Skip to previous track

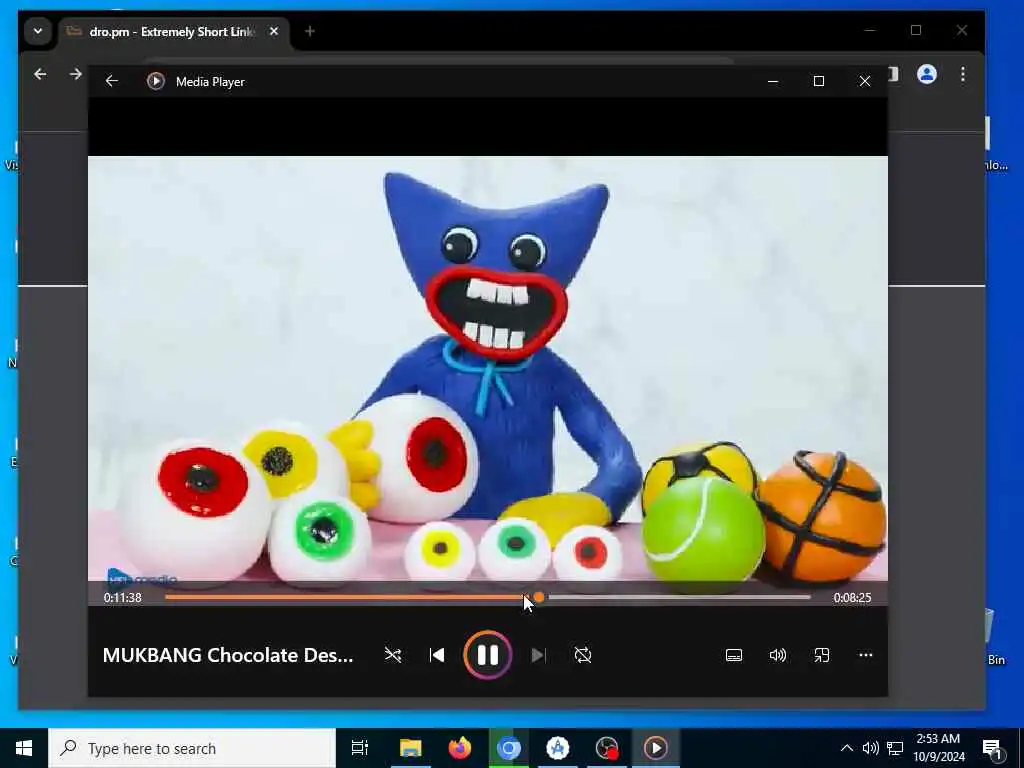pyautogui.click(x=437, y=655)
